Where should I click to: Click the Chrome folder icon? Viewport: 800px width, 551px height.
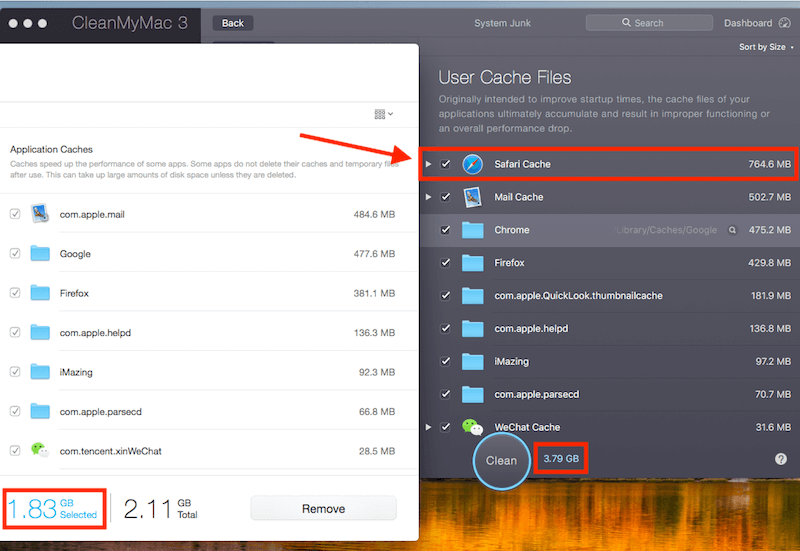click(472, 230)
